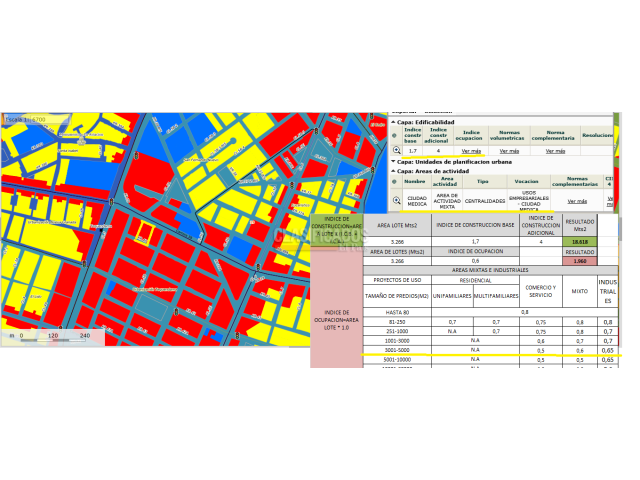Click the UNIFAMILIARES column header
Image resolution: width=640 pixels, height=480 pixels.
click(x=452, y=296)
